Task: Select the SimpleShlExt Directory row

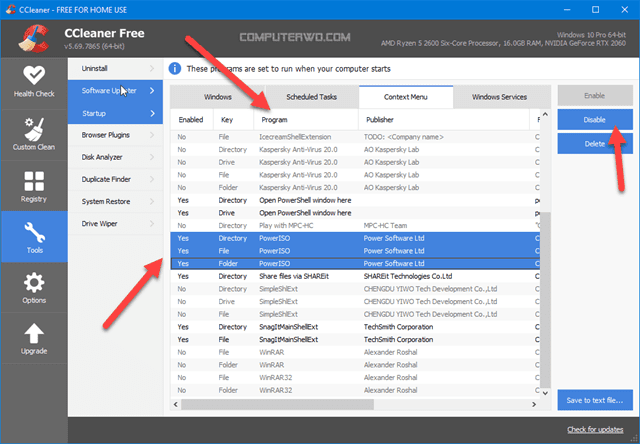Action: [355, 289]
